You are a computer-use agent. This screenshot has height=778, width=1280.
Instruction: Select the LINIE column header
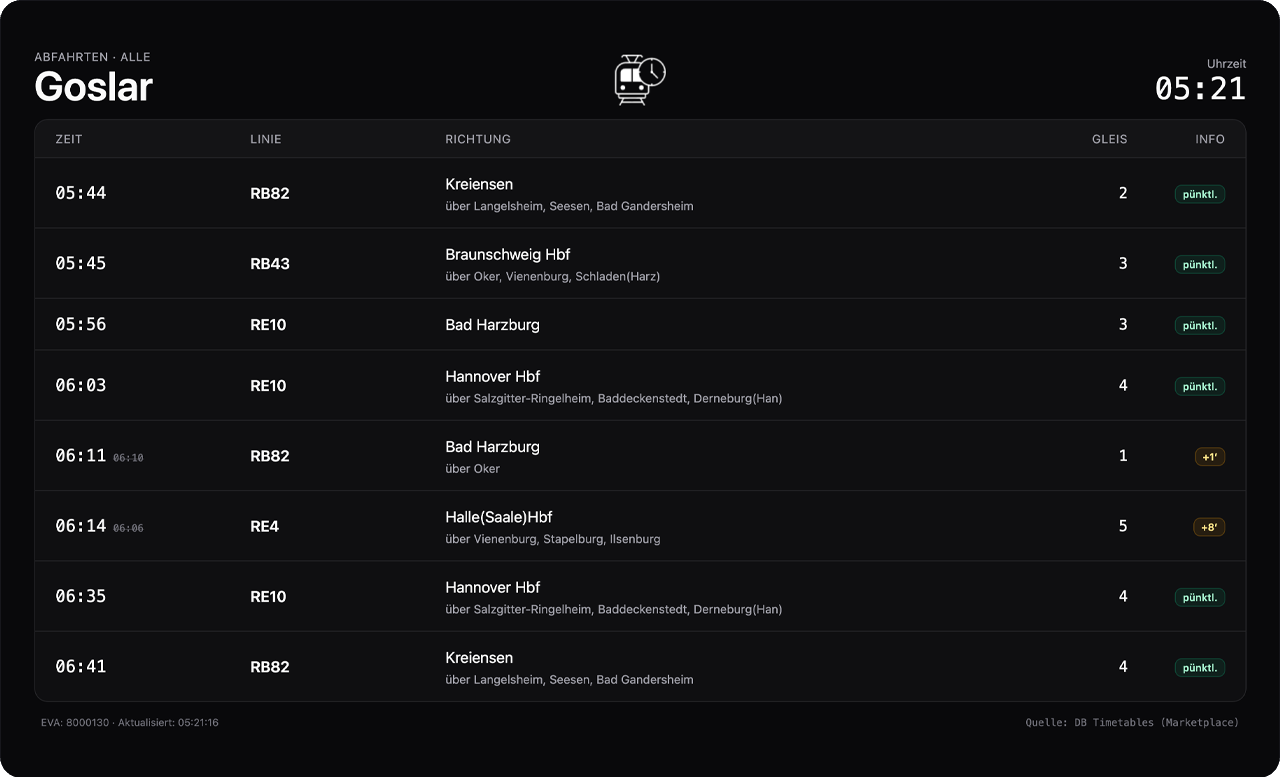[266, 139]
